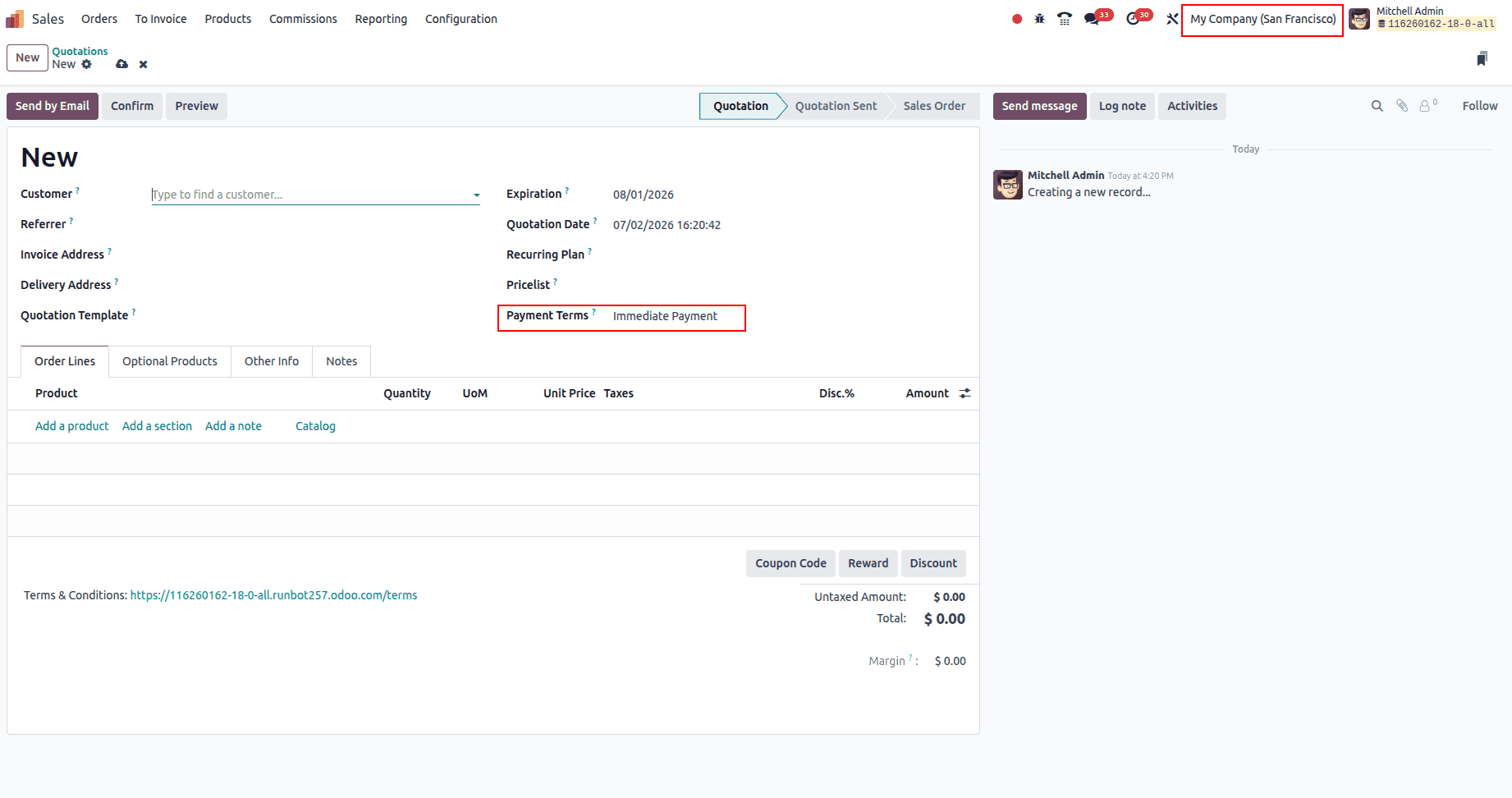Confirm the quotation
The height and width of the screenshot is (798, 1512).
(132, 106)
